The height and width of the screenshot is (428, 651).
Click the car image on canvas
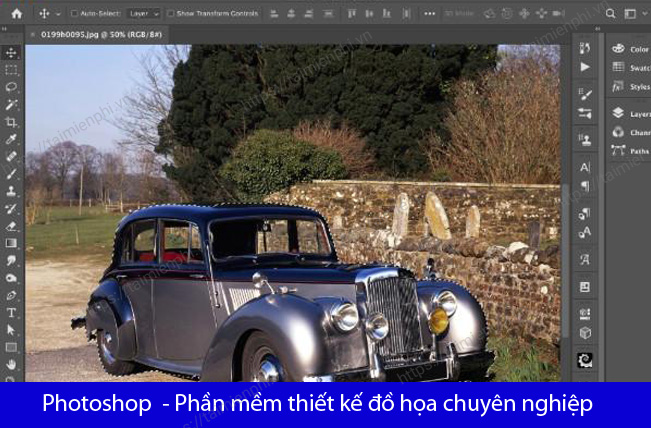point(286,293)
